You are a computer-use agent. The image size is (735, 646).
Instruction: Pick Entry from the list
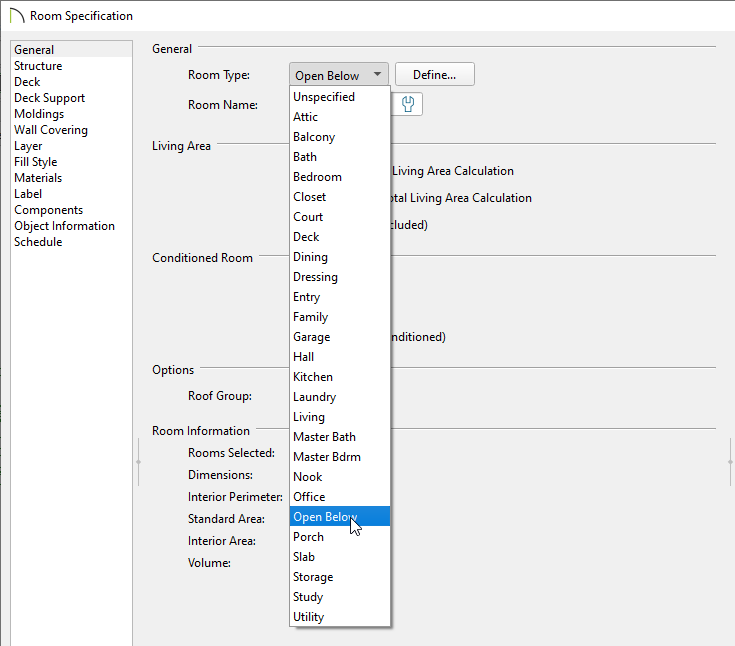[x=340, y=297]
